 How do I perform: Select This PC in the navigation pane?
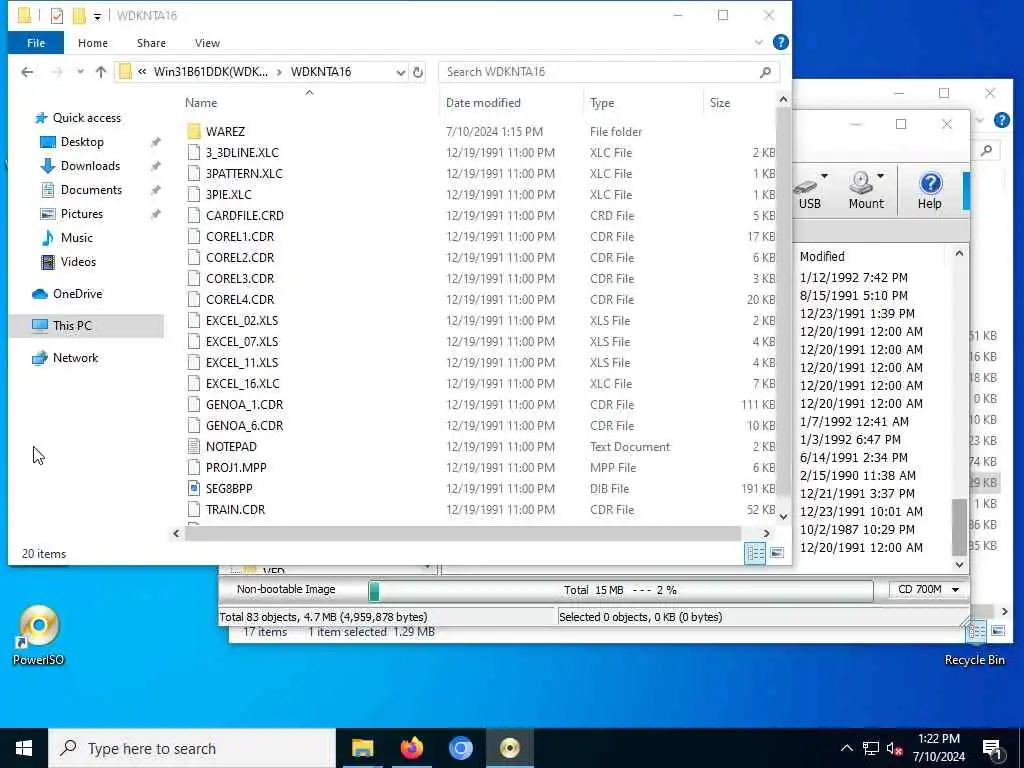coord(72,325)
